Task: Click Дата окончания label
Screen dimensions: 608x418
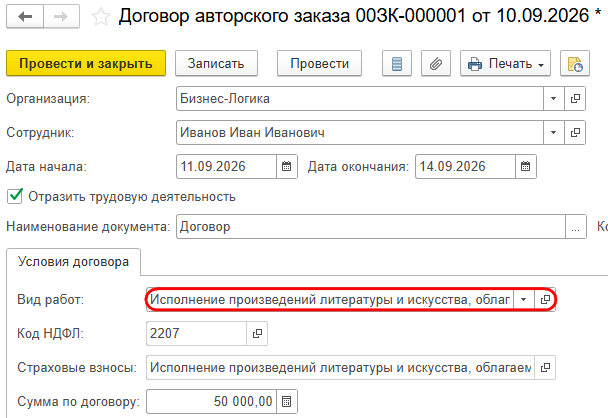Action: [x=358, y=167]
